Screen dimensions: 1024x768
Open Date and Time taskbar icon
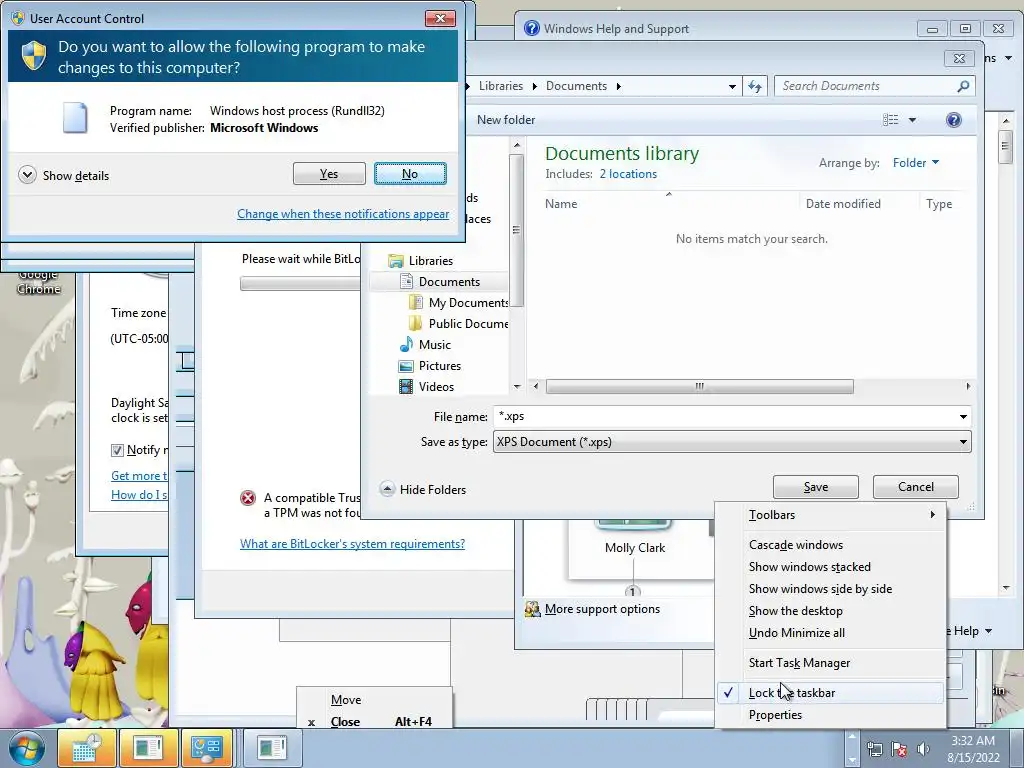[87, 748]
